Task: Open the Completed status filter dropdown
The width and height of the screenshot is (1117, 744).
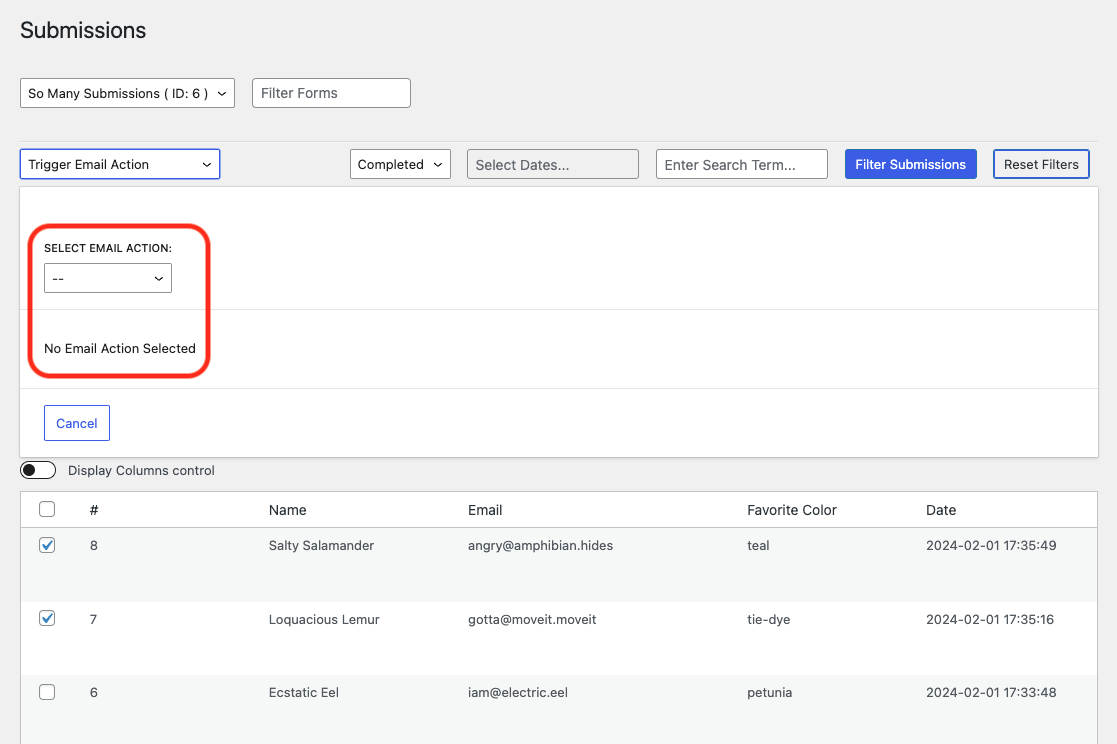Action: tap(400, 164)
